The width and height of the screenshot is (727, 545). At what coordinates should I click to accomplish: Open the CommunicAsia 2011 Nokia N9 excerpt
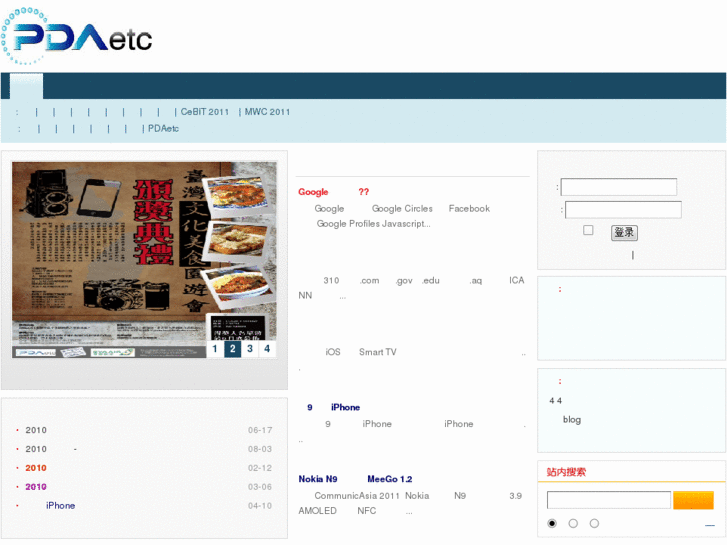410,503
